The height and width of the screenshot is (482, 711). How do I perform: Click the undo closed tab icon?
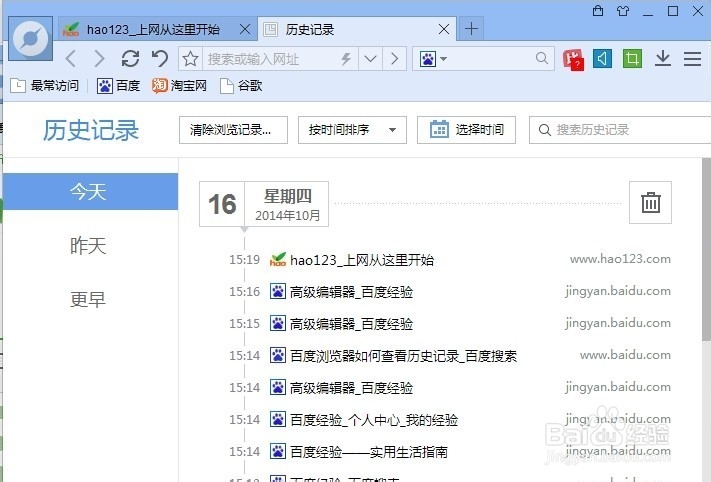coord(160,59)
